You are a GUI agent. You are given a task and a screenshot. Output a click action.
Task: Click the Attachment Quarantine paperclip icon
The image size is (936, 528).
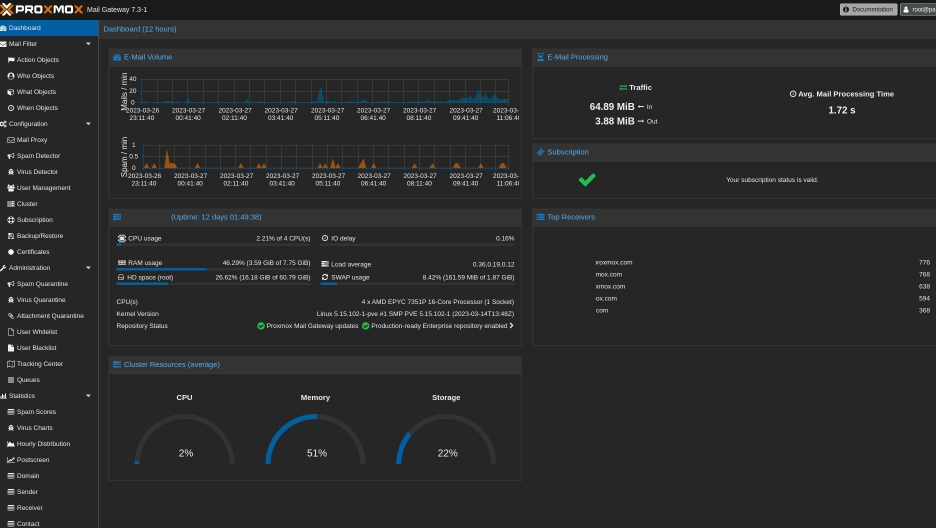pyautogui.click(x=11, y=316)
